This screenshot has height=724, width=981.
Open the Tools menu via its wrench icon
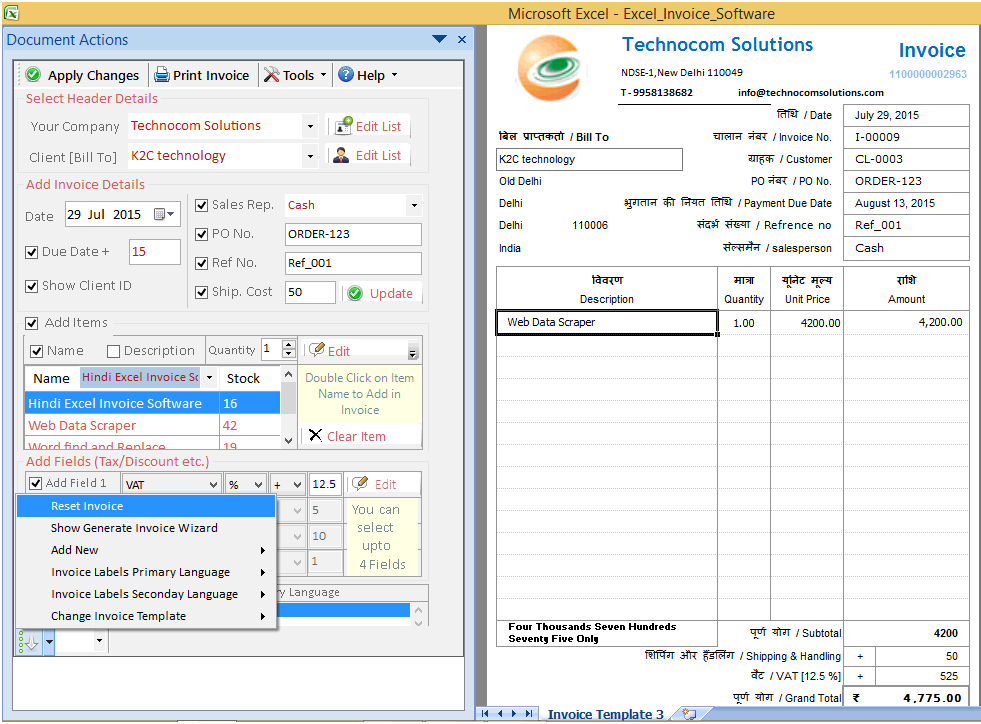pos(269,75)
